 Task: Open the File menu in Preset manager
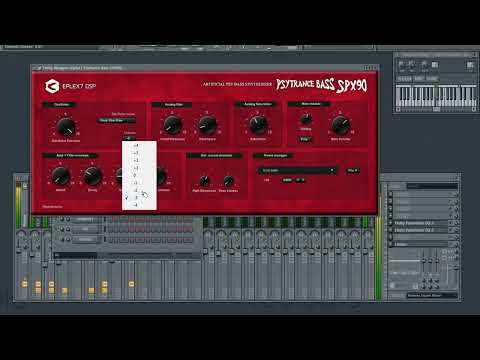(352, 170)
